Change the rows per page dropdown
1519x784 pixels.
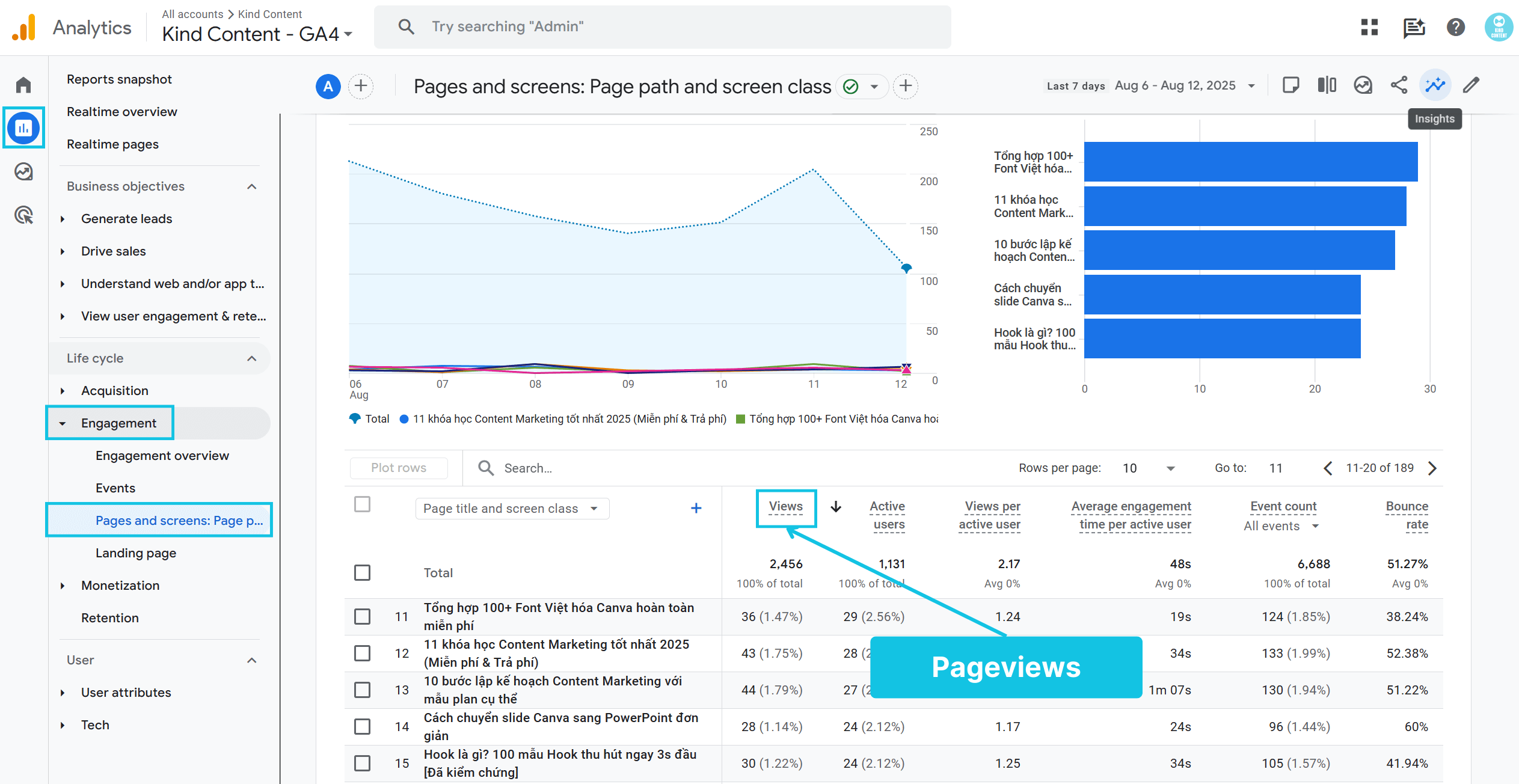[x=1149, y=468]
